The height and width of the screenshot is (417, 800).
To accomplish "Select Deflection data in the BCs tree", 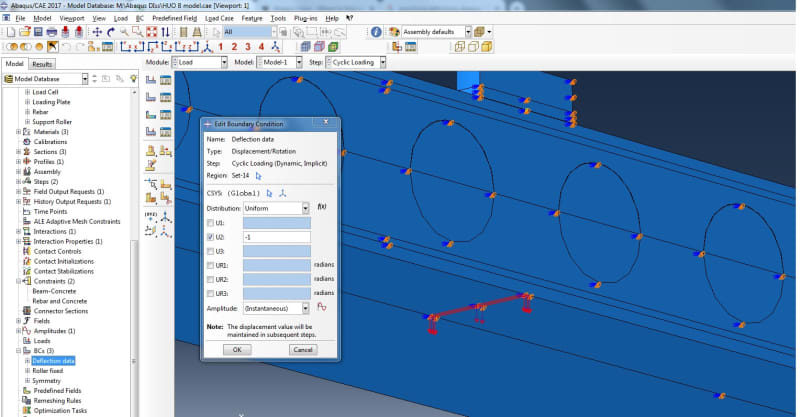I will pyautogui.click(x=54, y=361).
